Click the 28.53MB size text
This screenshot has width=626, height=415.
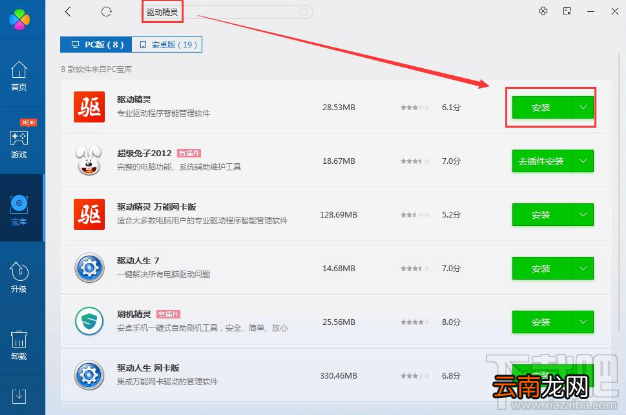click(339, 107)
